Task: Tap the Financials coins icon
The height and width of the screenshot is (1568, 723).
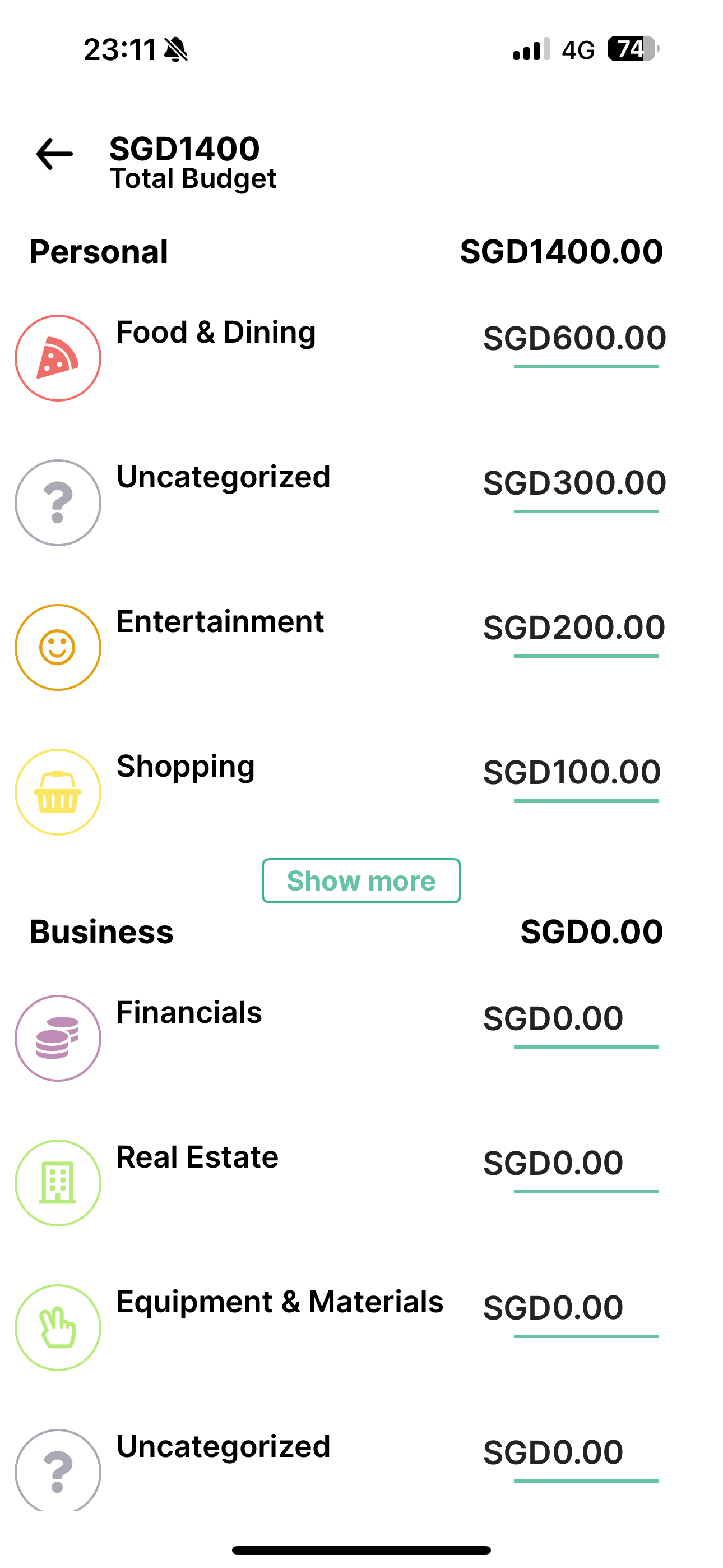Action: coord(58,1038)
